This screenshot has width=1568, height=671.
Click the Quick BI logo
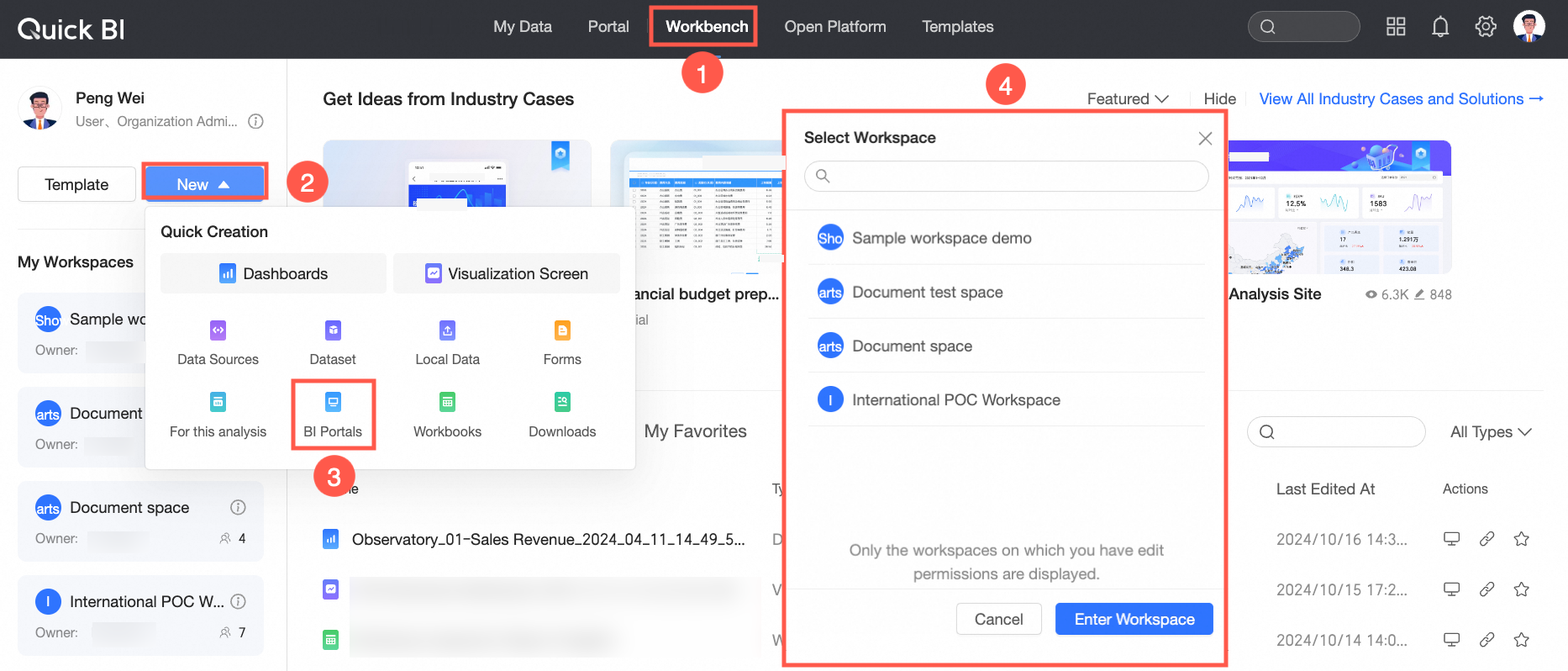(x=71, y=29)
